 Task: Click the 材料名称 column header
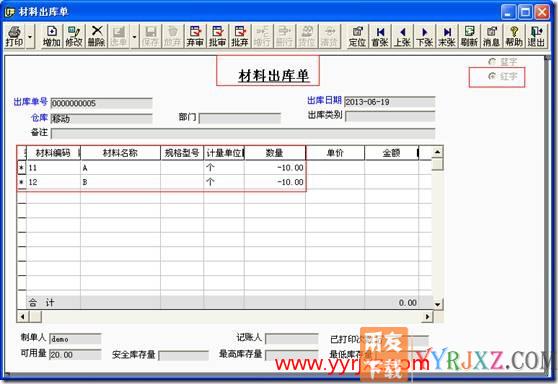120,153
